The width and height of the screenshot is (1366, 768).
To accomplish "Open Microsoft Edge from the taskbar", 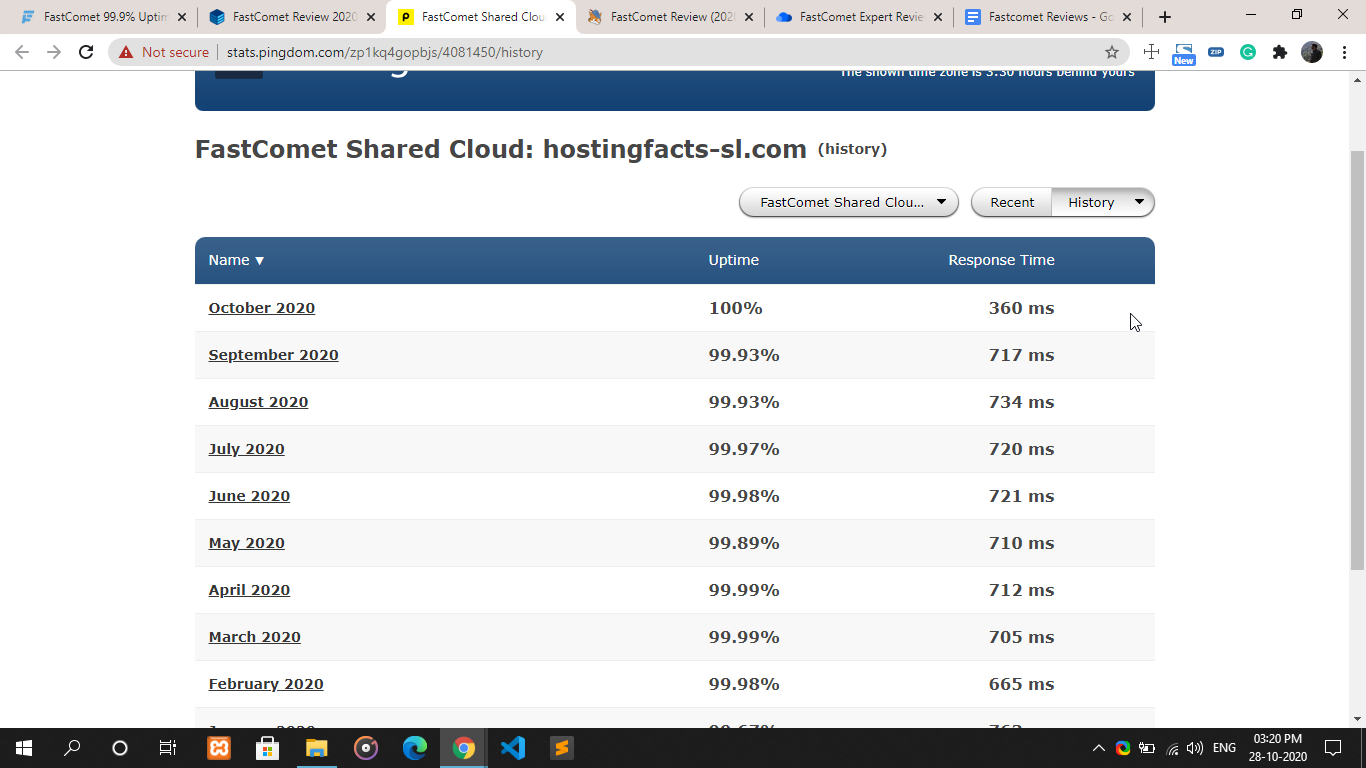I will point(415,748).
